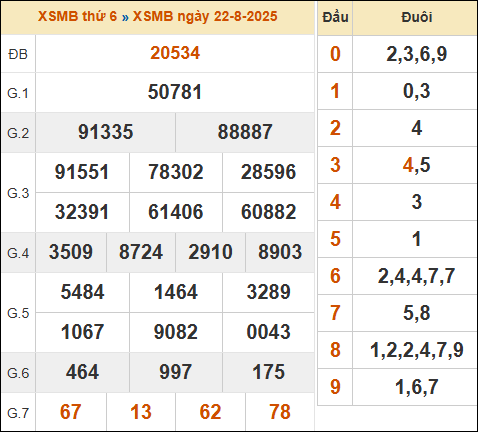Click Đầu digit 1 in the head column
Image resolution: width=478 pixels, height=432 pixels.
(335, 91)
